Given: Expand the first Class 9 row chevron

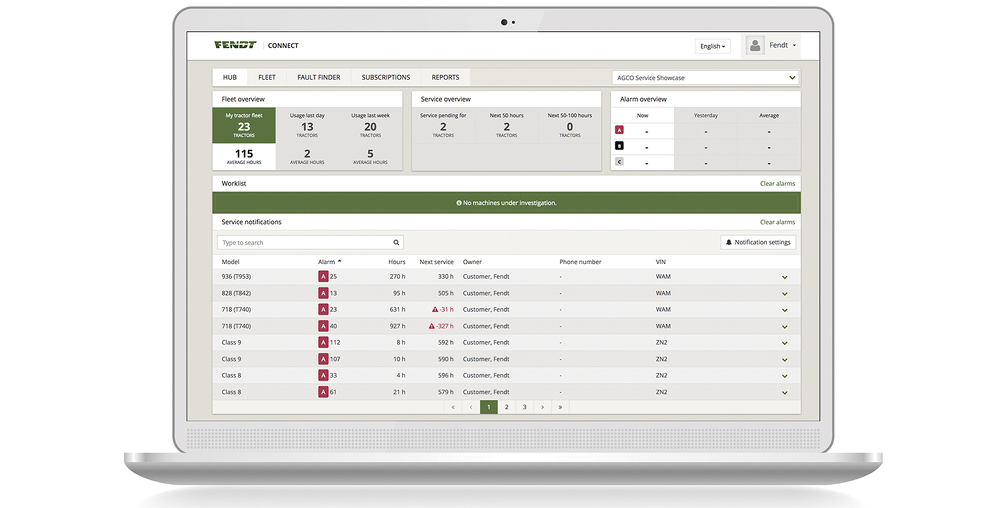Looking at the screenshot, I should pyautogui.click(x=784, y=343).
